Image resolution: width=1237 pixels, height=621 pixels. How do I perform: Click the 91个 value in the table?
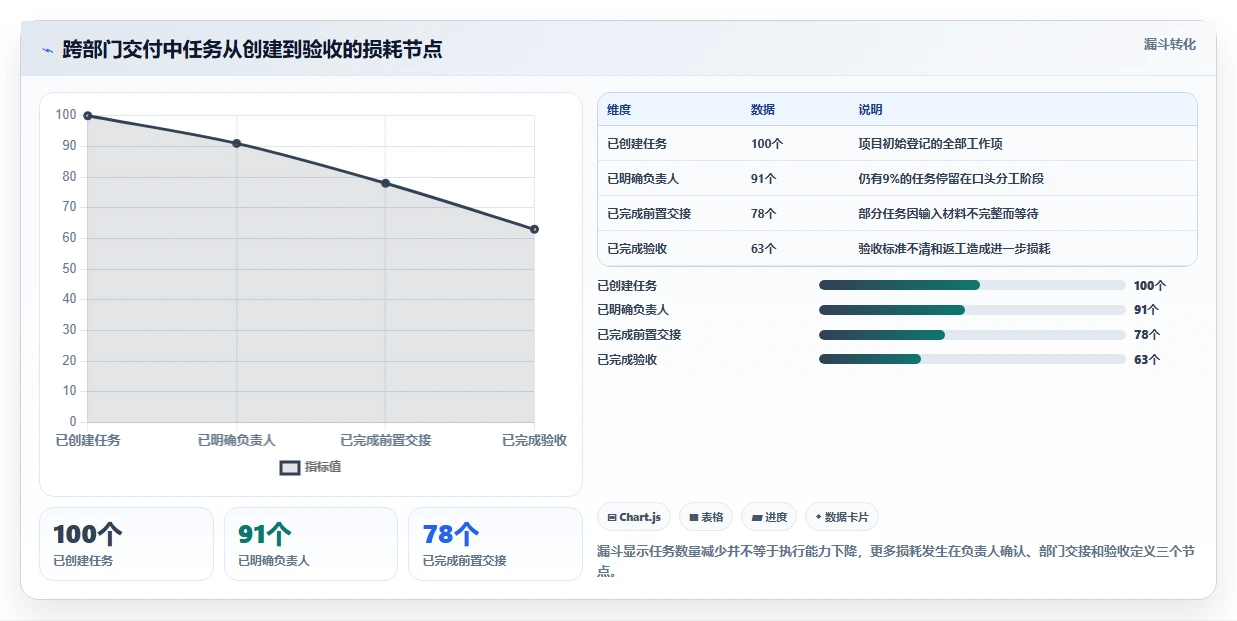[x=764, y=179]
